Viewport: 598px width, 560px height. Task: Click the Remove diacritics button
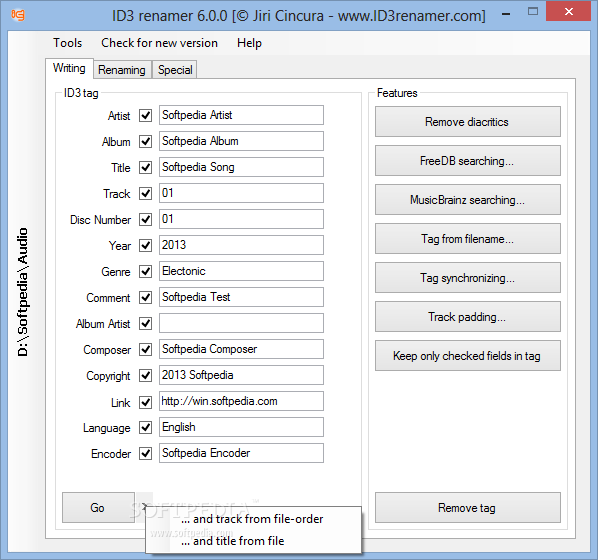point(468,122)
